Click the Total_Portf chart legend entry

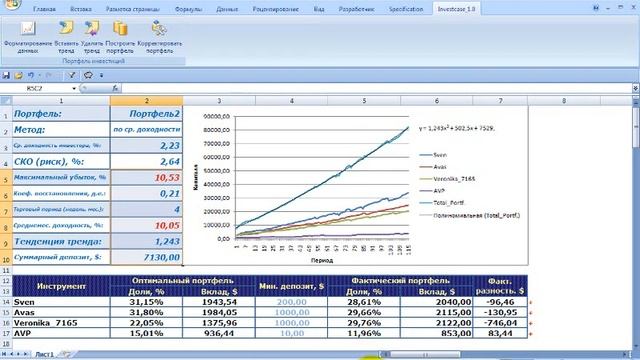coord(442,203)
